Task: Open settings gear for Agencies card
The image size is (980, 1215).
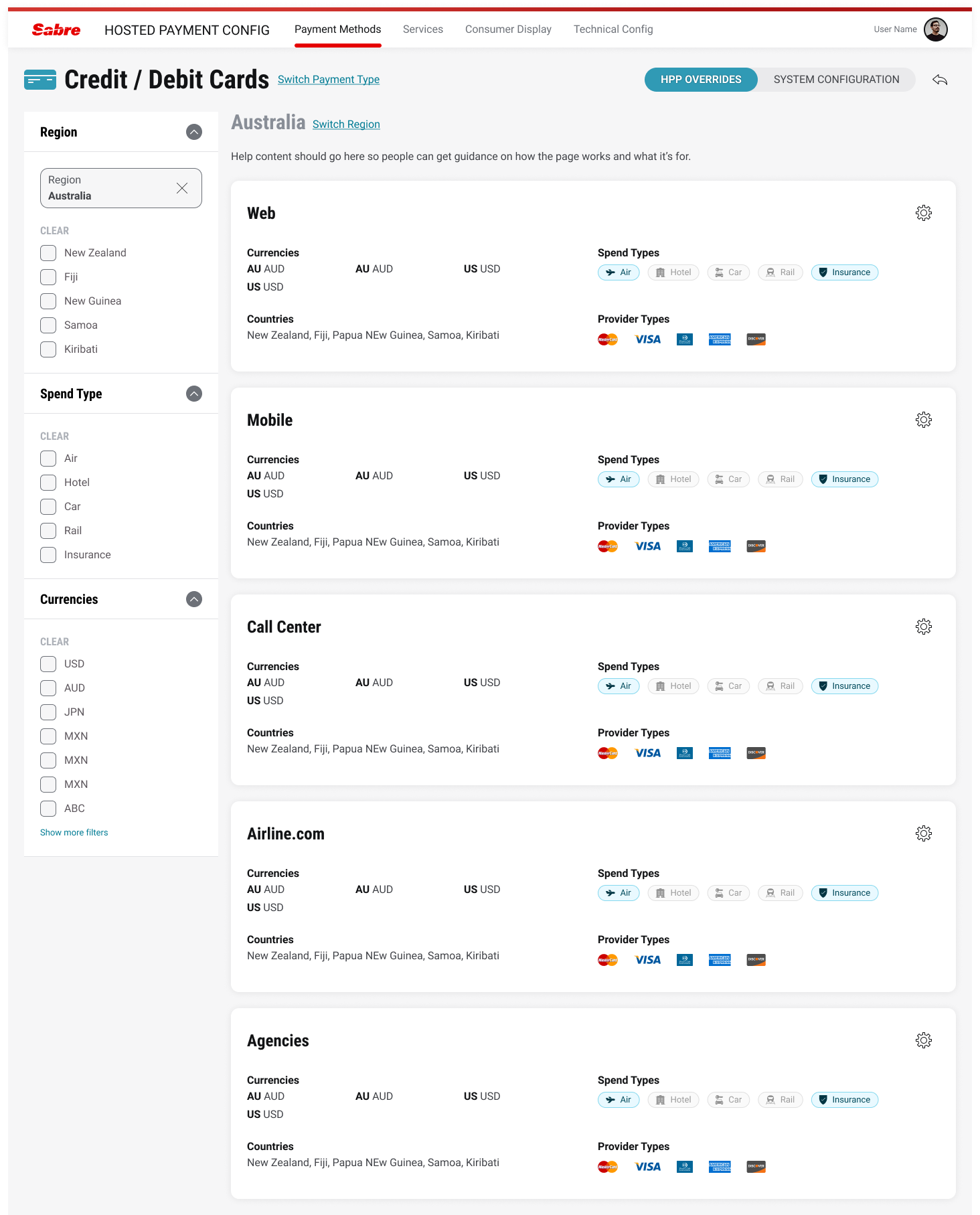Action: click(x=924, y=1040)
